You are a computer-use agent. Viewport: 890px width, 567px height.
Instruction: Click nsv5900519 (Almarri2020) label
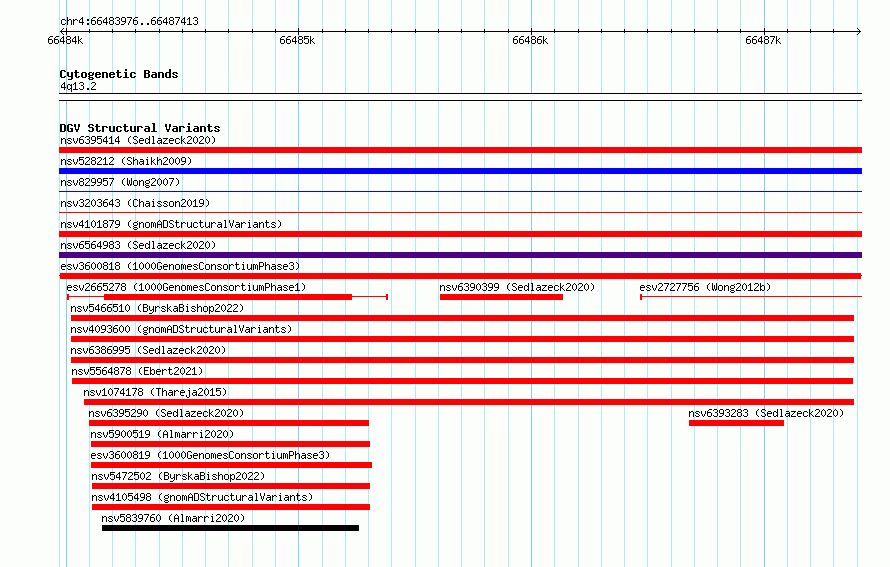[162, 434]
